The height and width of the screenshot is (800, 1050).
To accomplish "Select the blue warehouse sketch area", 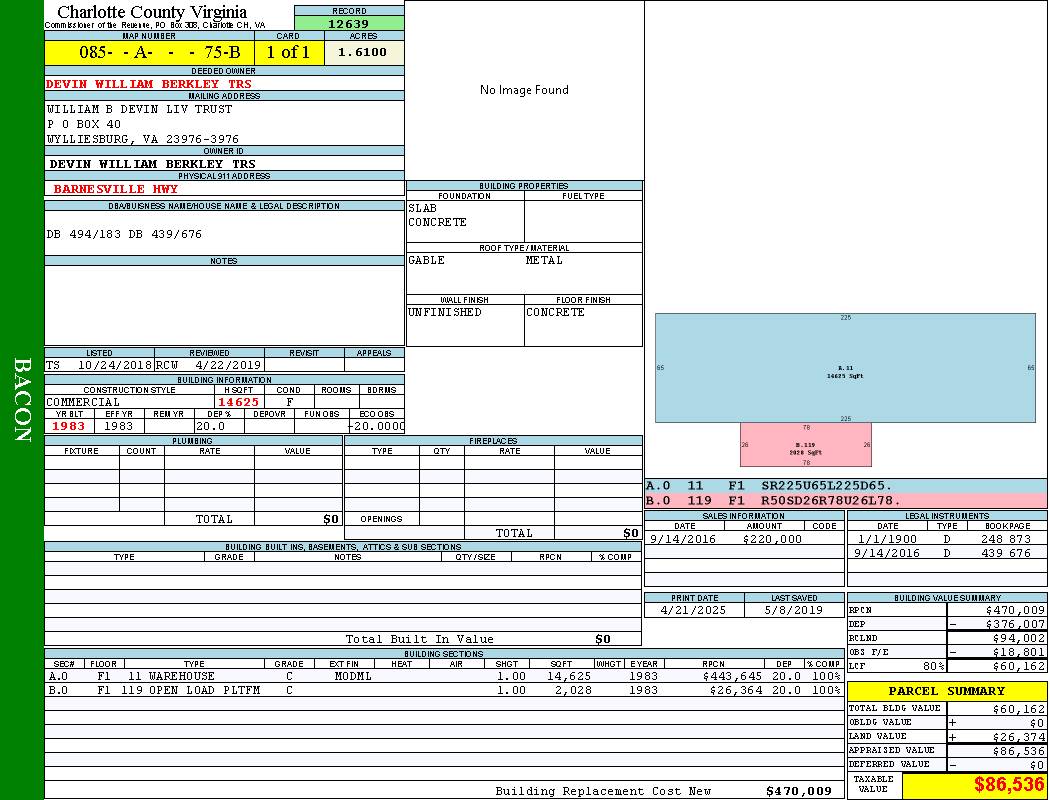I will click(845, 367).
